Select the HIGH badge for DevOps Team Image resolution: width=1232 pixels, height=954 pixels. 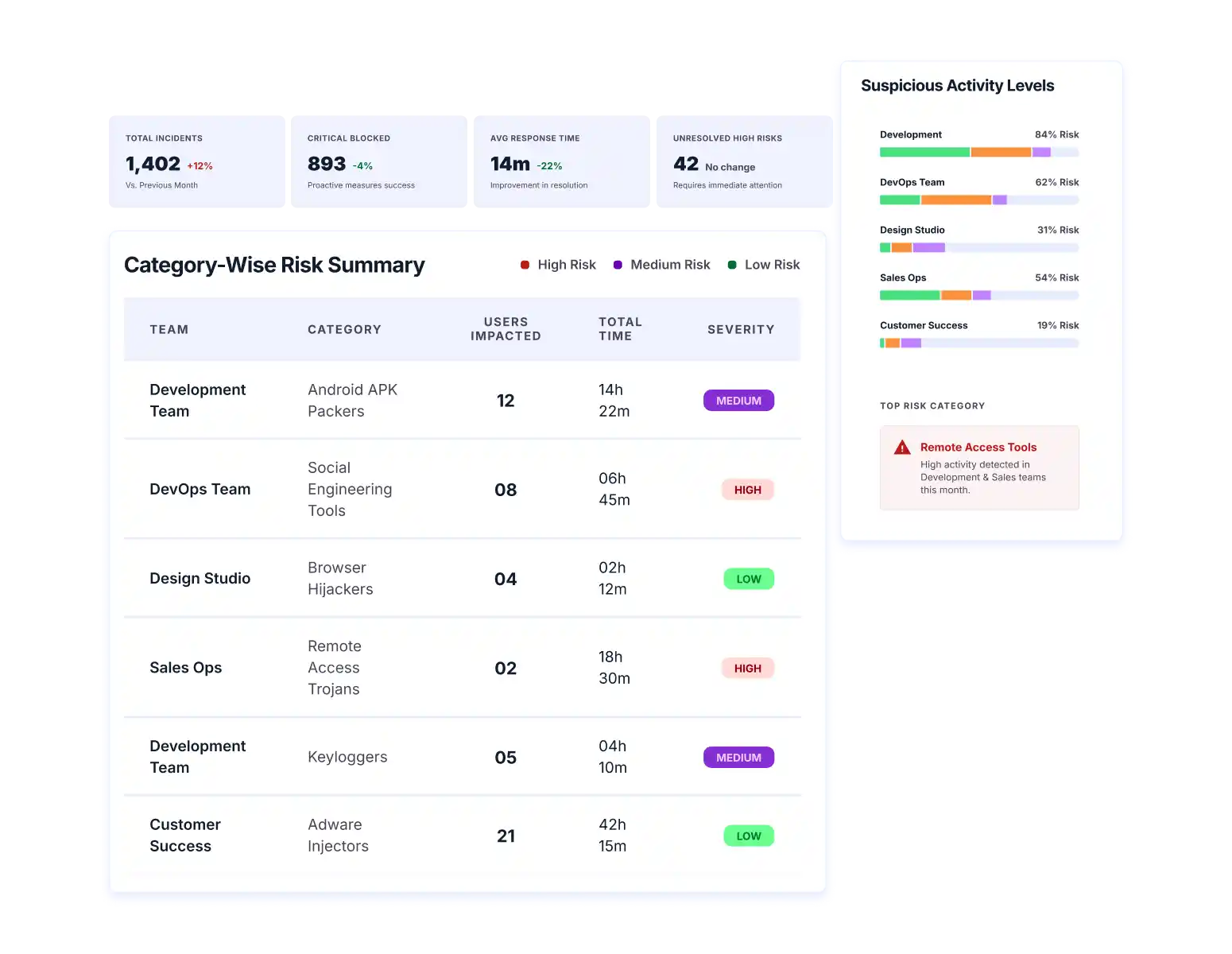(747, 490)
